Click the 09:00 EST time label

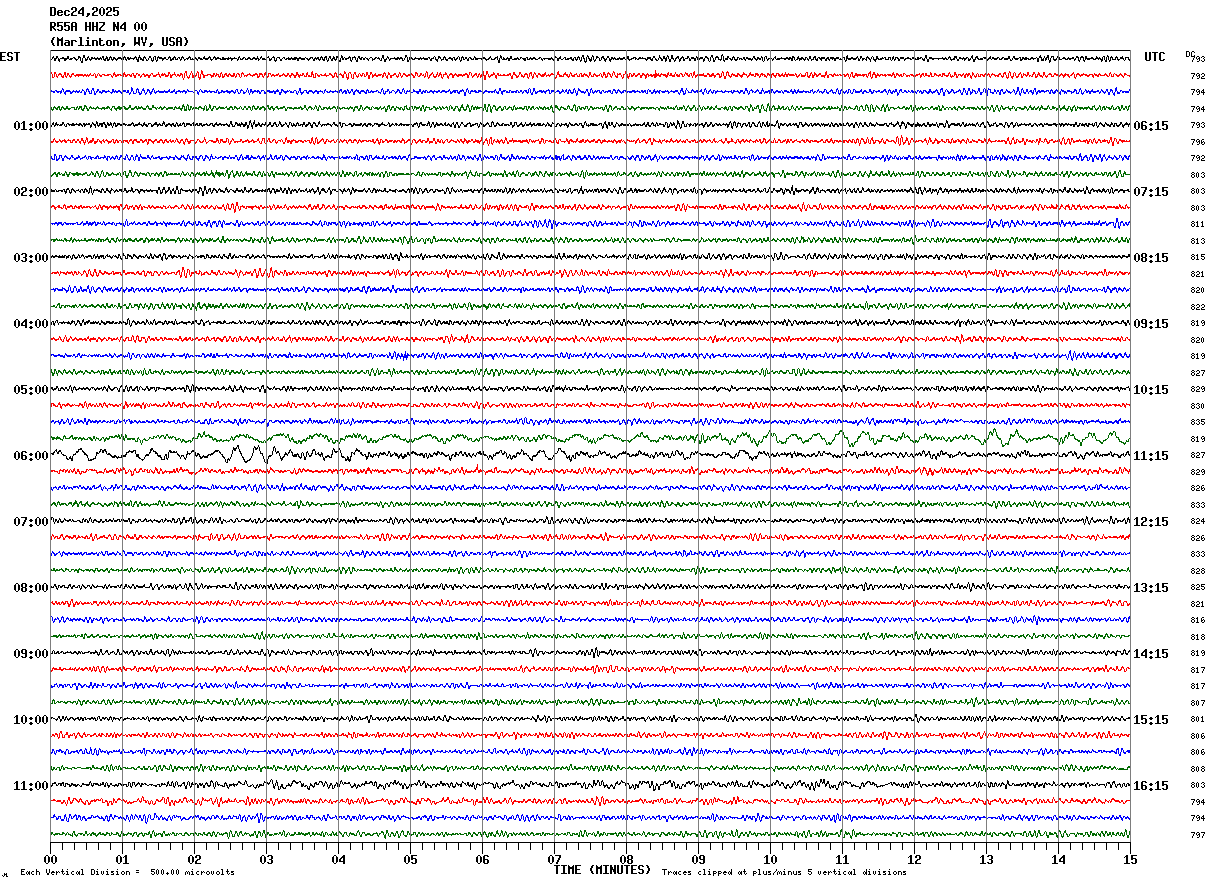click(31, 654)
